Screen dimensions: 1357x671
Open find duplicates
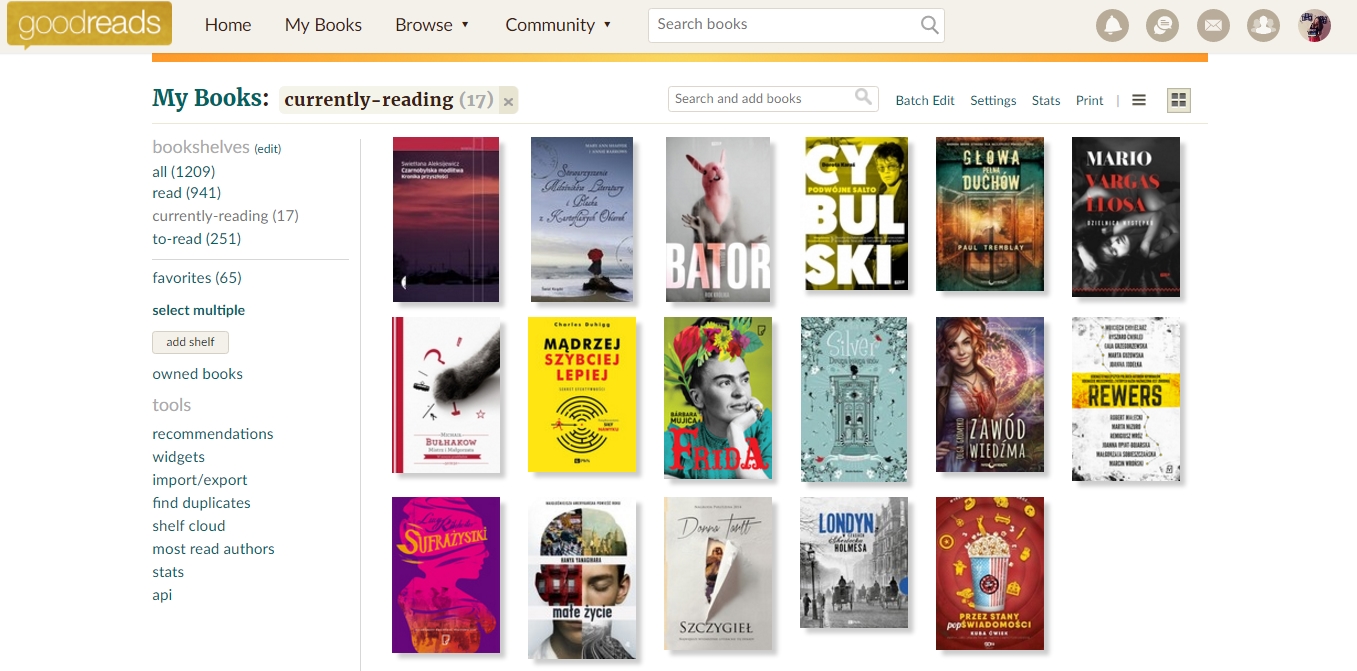click(x=202, y=503)
